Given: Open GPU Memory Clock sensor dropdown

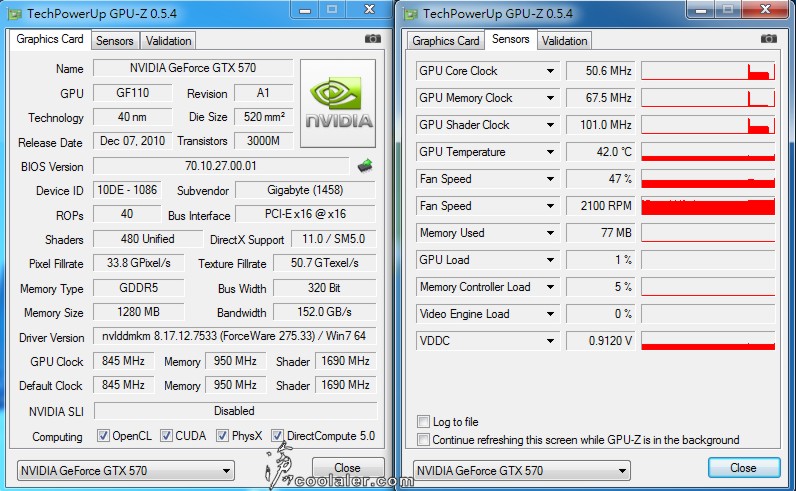Looking at the screenshot, I should (550, 98).
